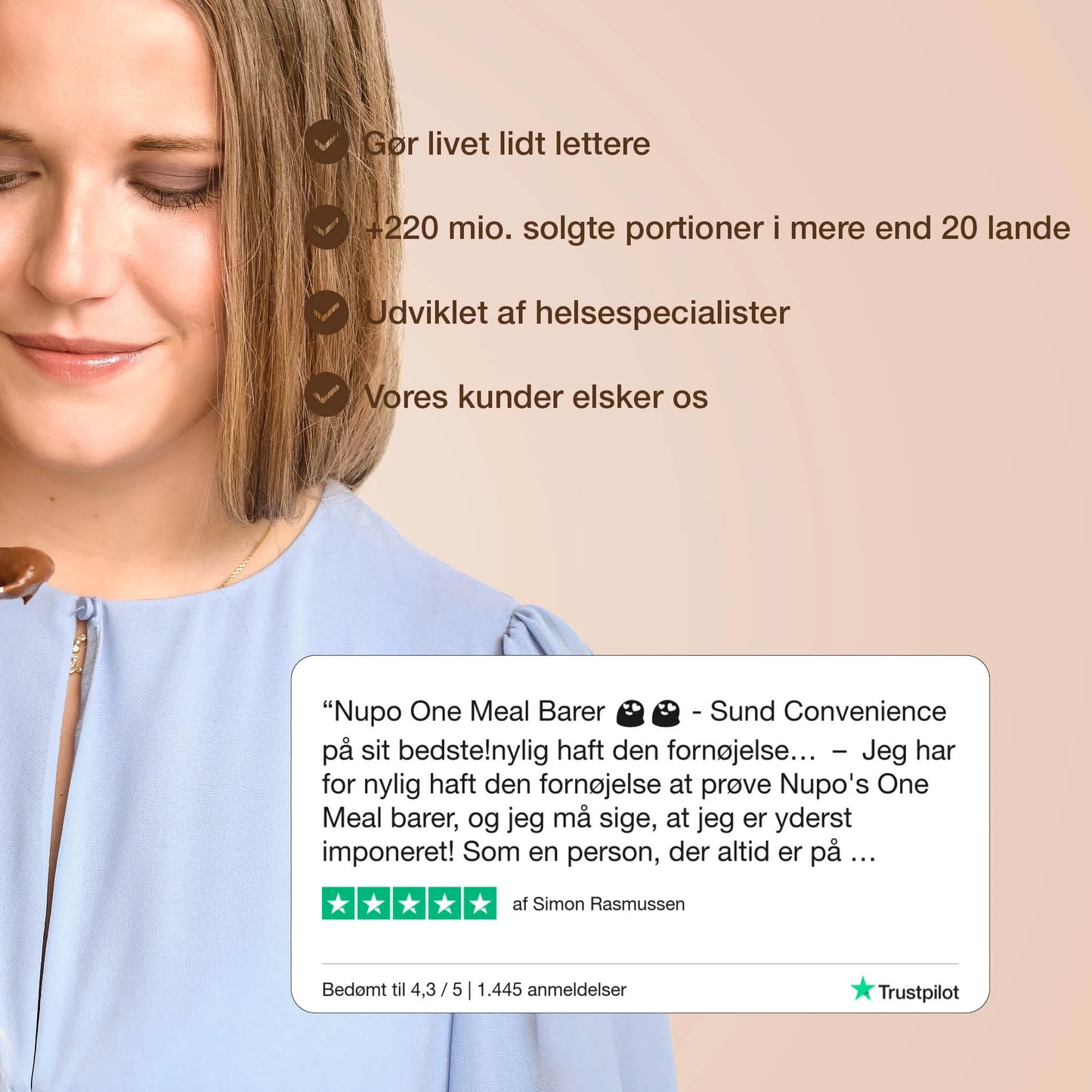The image size is (1092, 1092).
Task: Click the review quote text body
Action: point(639,781)
